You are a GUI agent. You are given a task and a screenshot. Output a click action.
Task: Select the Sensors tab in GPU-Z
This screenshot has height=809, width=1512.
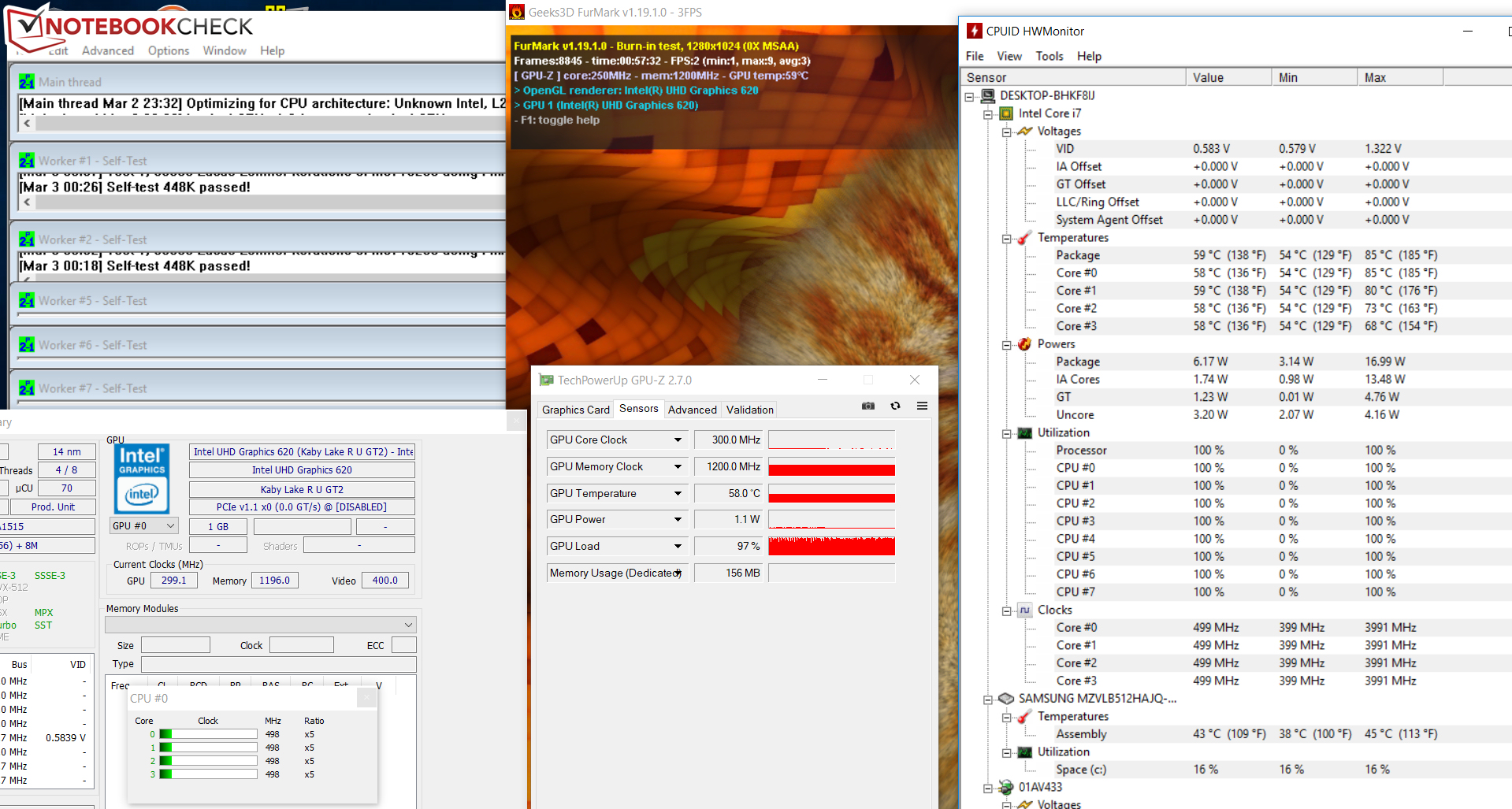click(639, 408)
